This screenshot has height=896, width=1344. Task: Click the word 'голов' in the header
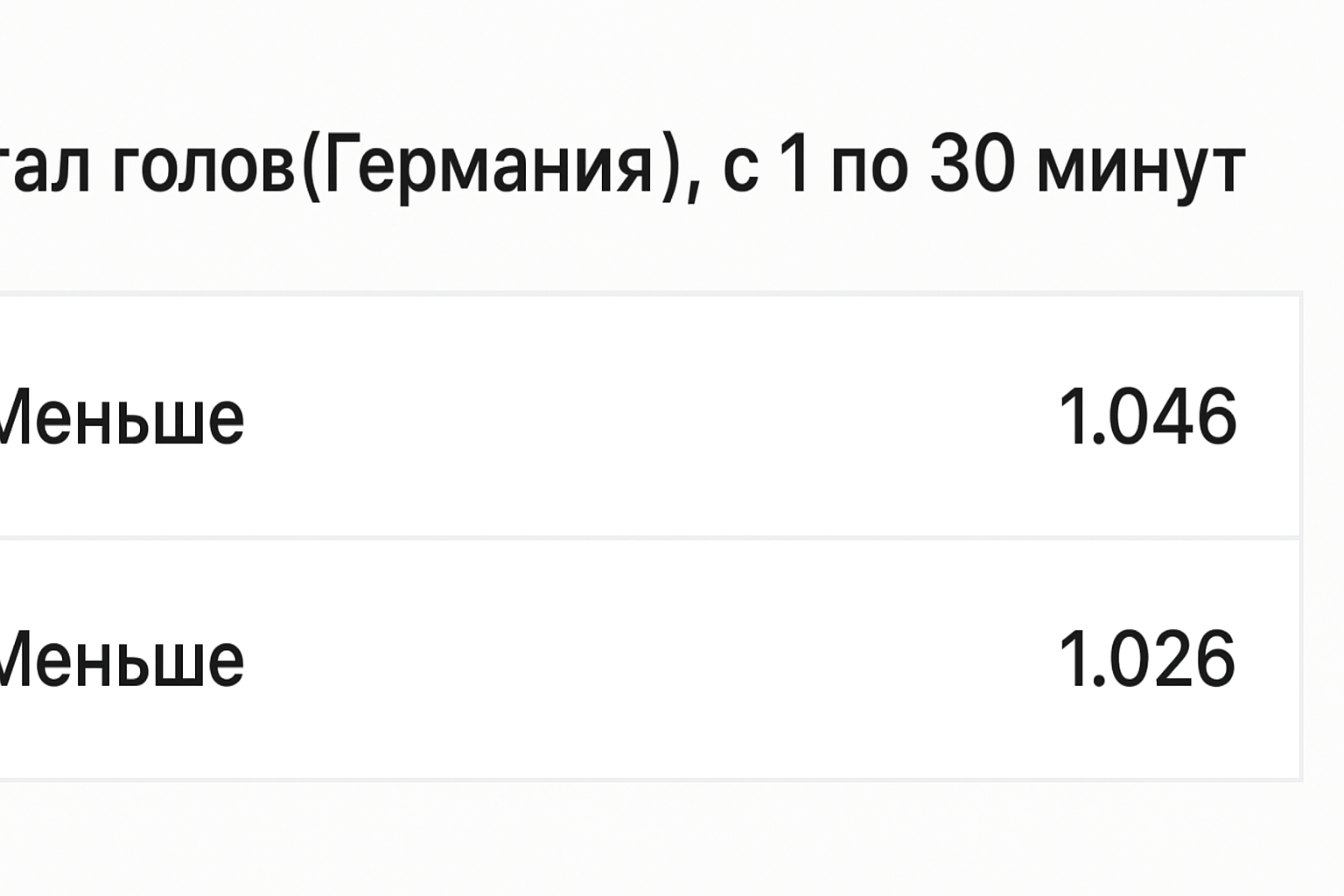[206, 166]
